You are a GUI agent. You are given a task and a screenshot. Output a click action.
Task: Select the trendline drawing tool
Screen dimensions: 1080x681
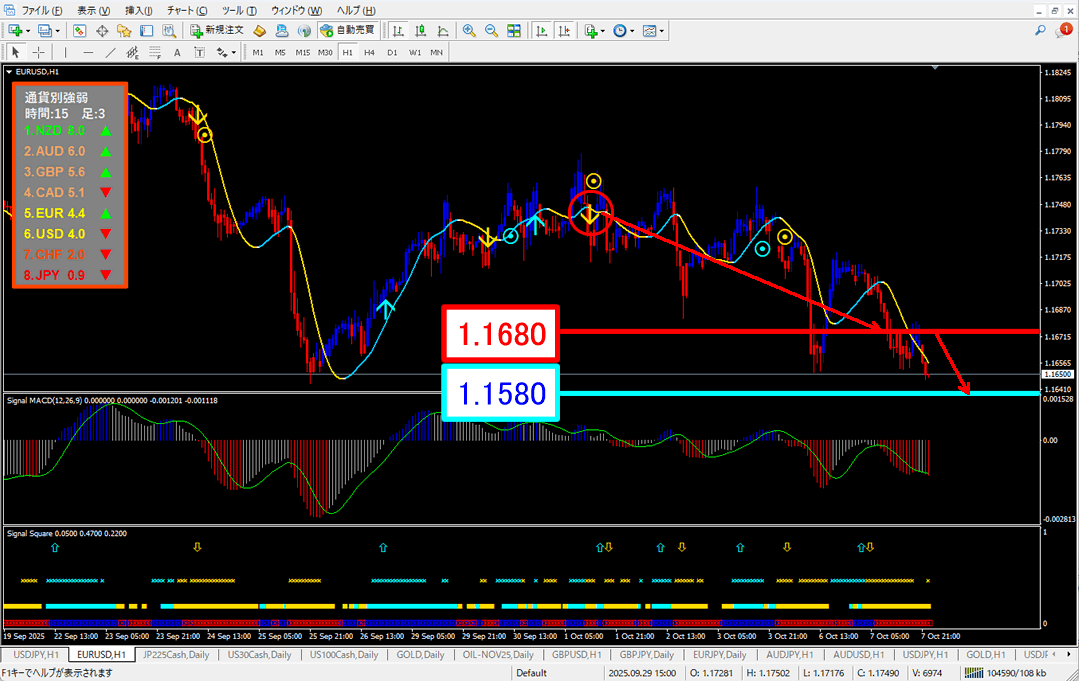110,52
